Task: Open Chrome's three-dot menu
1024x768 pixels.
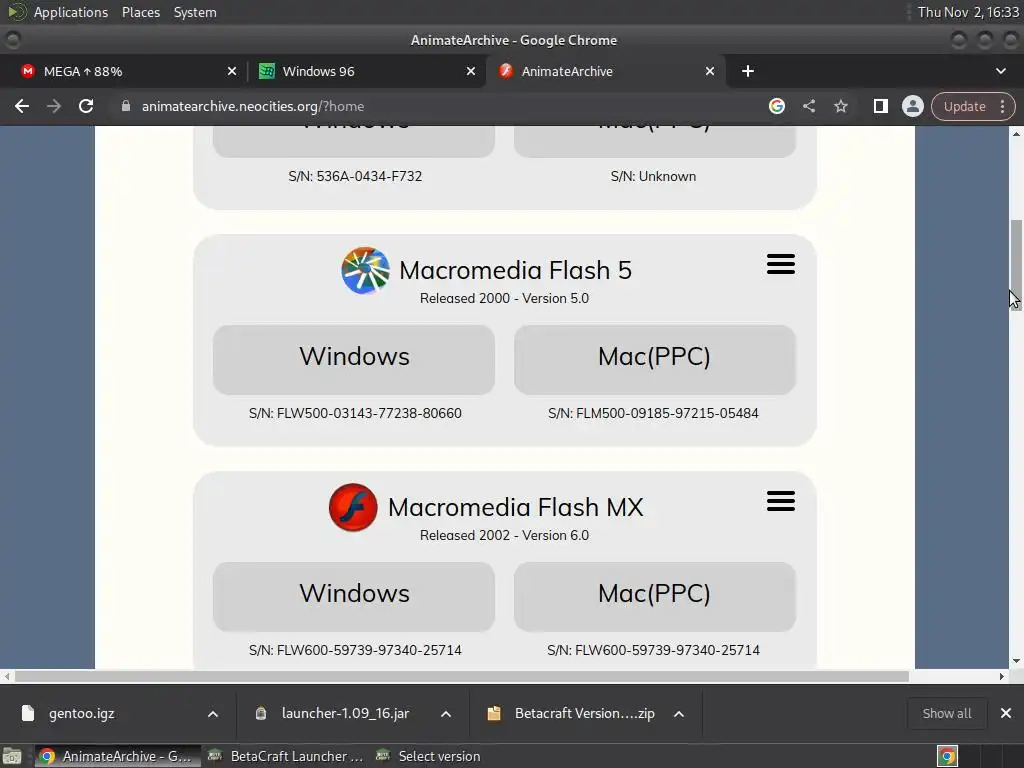Action: click(x=1002, y=106)
